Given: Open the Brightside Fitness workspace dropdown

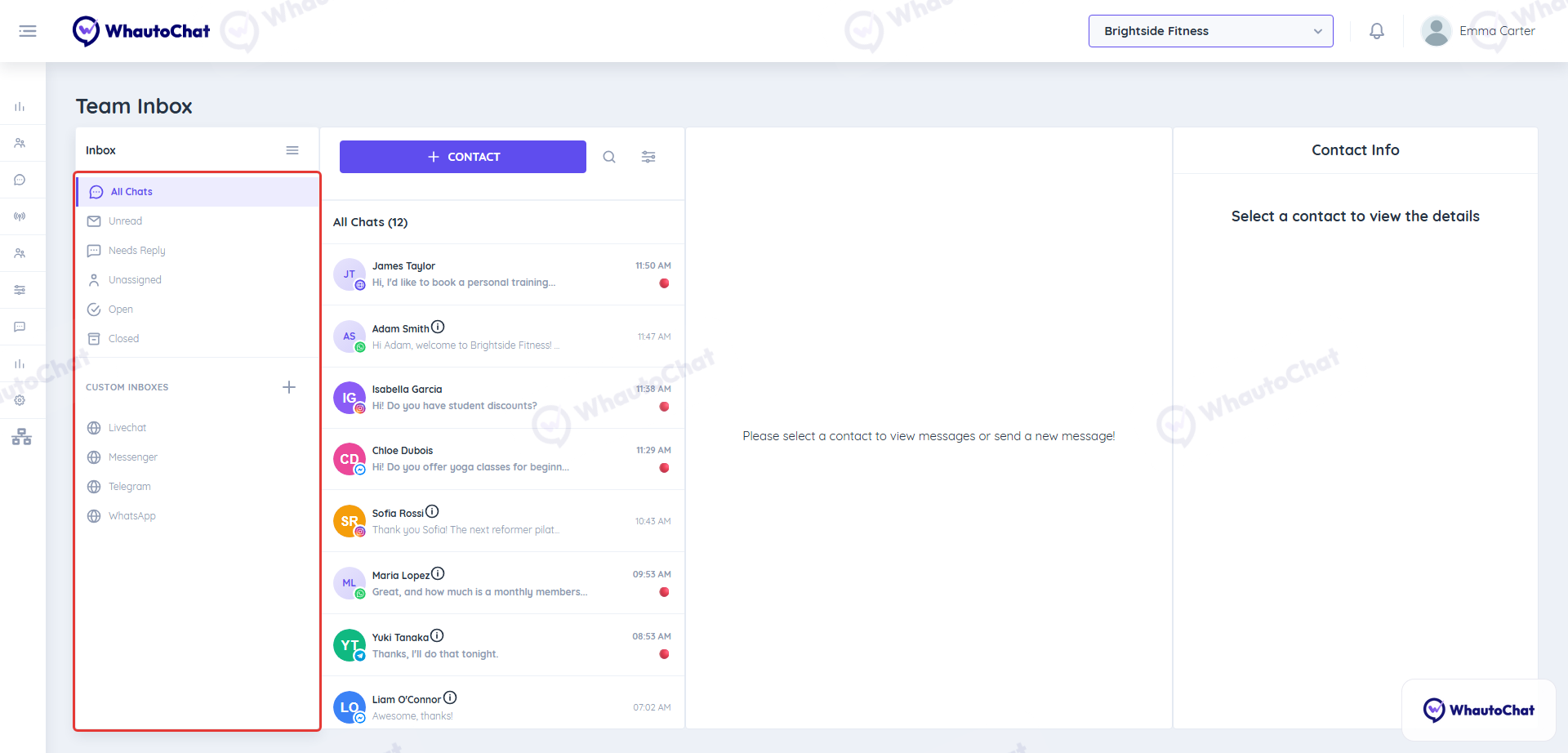Looking at the screenshot, I should 1210,31.
